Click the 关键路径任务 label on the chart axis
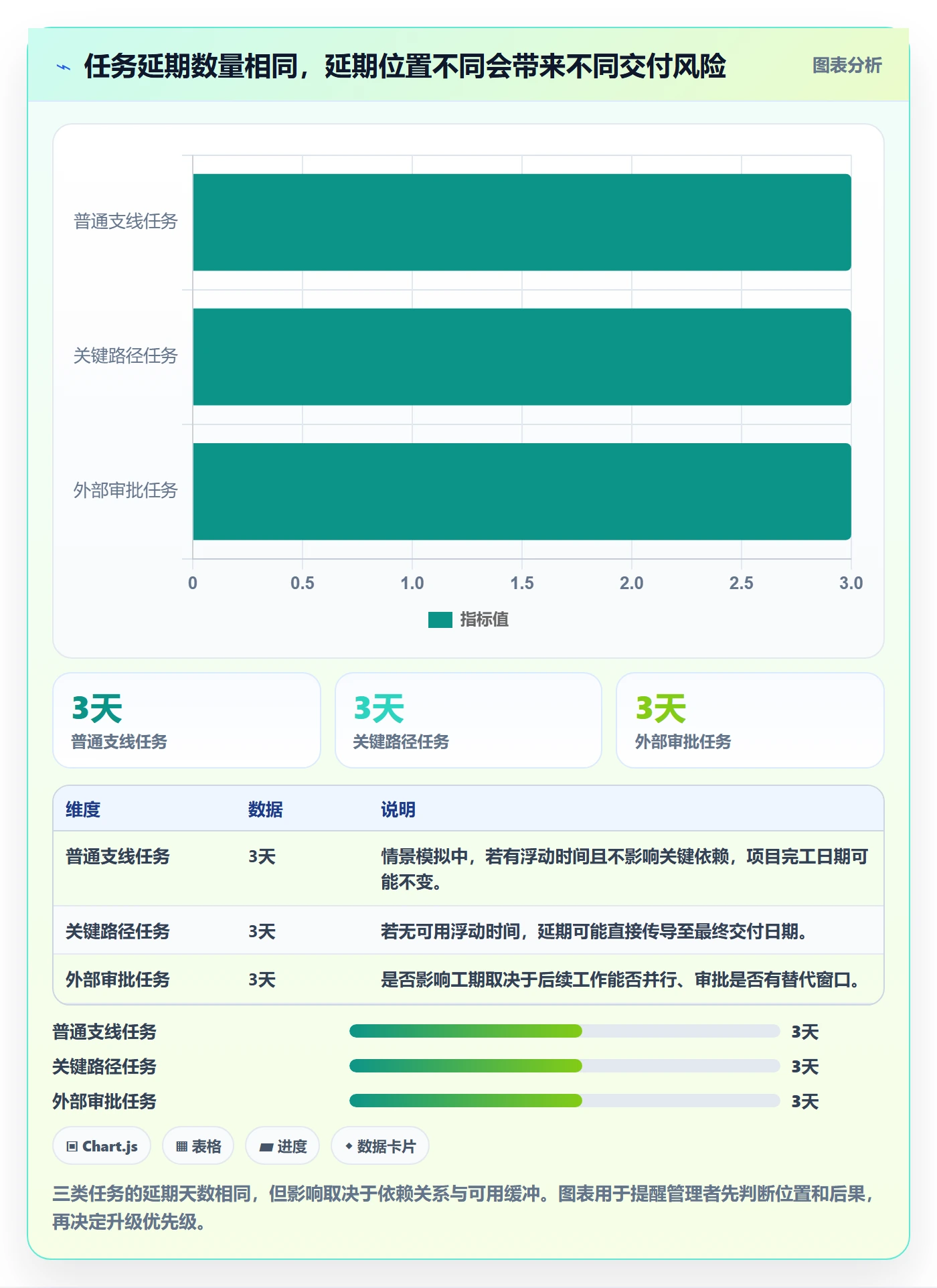937x1288 pixels. (x=125, y=356)
